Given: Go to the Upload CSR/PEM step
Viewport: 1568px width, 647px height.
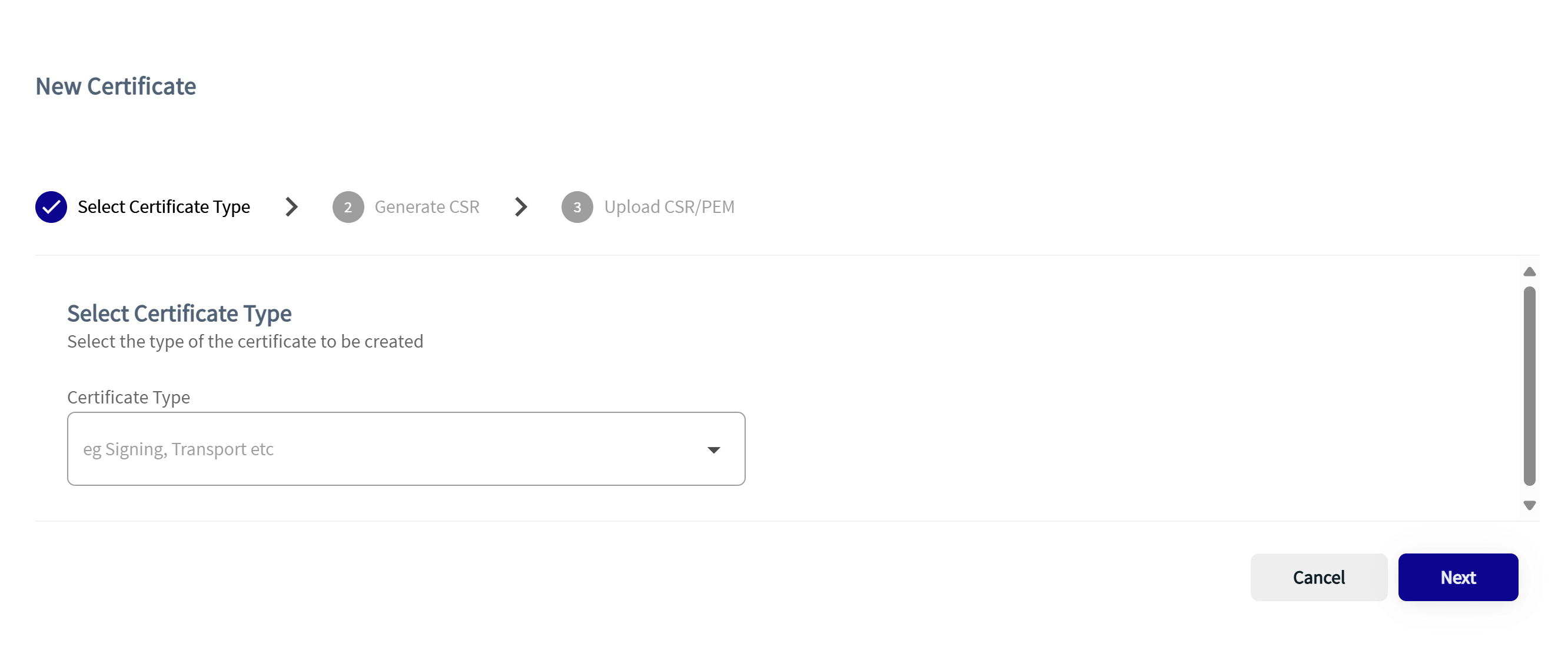Looking at the screenshot, I should point(669,207).
